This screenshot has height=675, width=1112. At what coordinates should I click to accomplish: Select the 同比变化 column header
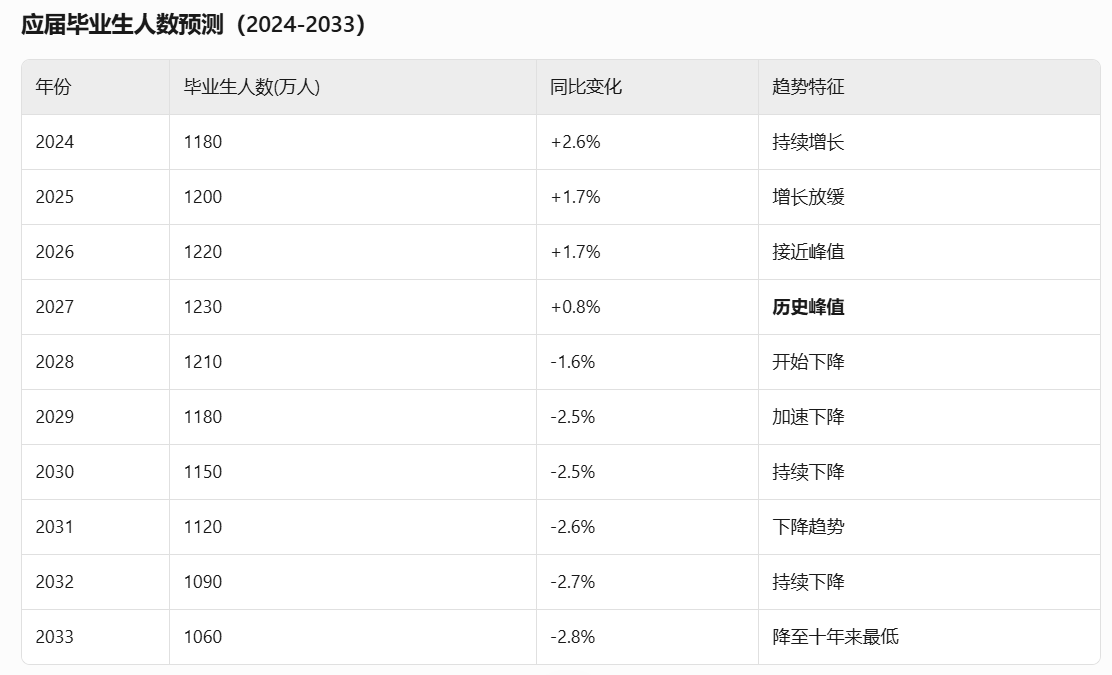(x=586, y=87)
